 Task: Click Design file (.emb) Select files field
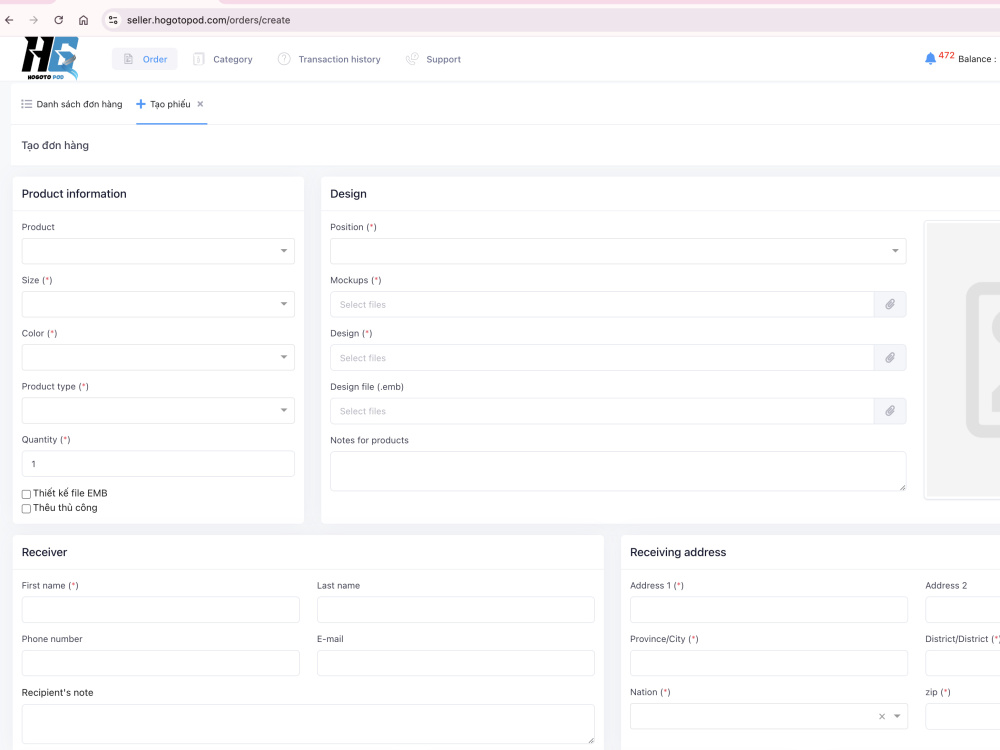click(602, 411)
